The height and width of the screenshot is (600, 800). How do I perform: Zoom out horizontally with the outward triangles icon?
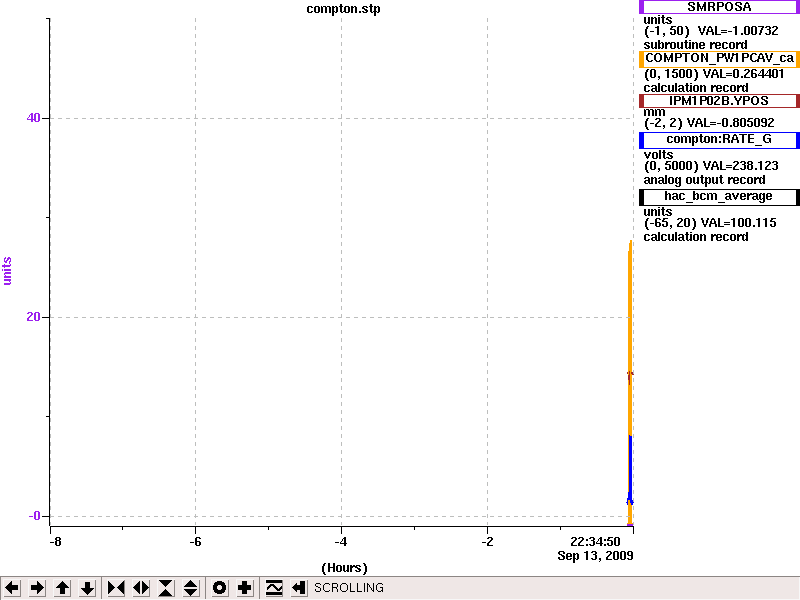click(x=141, y=588)
